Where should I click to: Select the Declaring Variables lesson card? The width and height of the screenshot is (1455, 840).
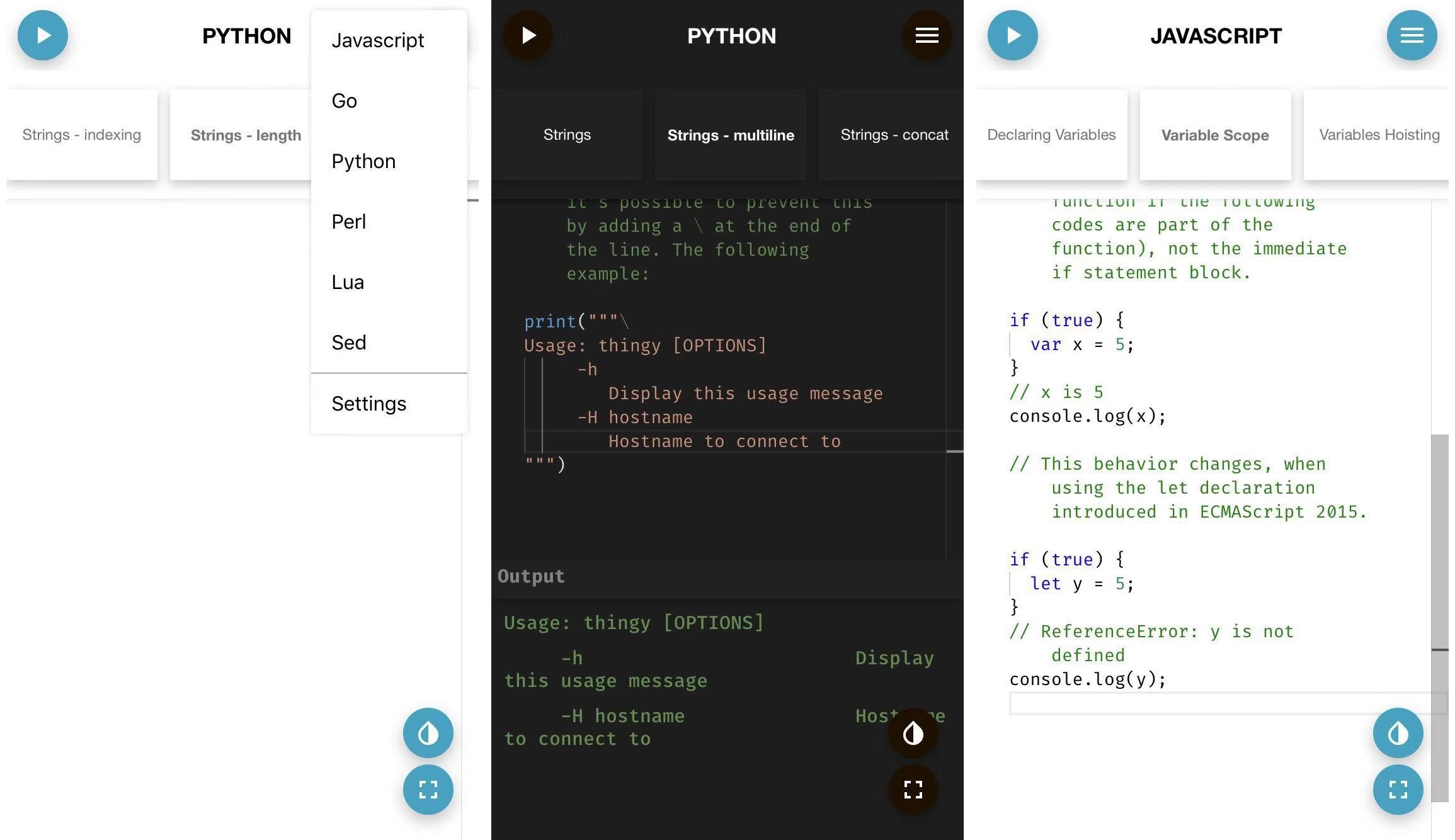[1052, 135]
